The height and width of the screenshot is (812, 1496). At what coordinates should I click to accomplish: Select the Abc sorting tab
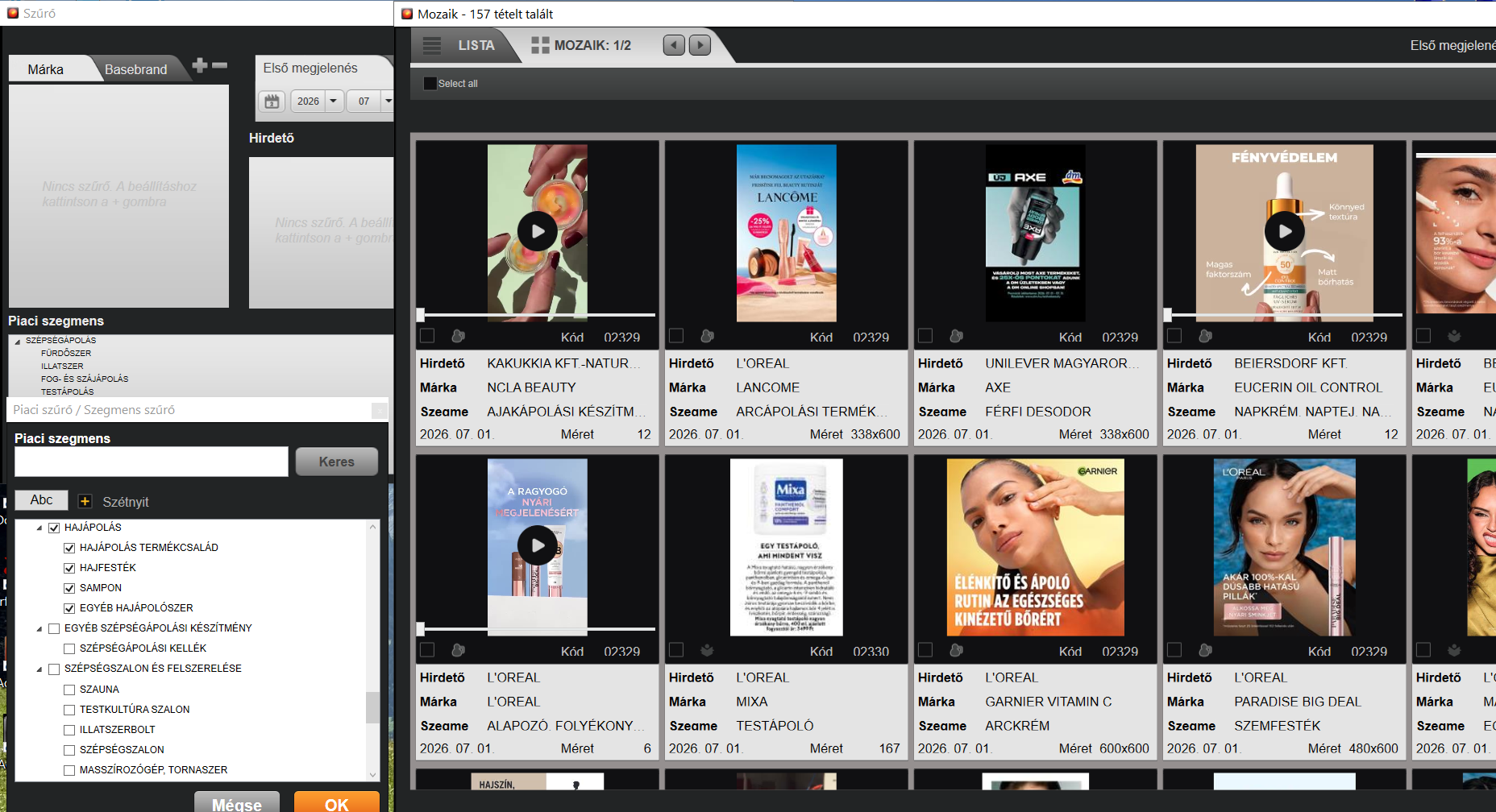tap(41, 500)
